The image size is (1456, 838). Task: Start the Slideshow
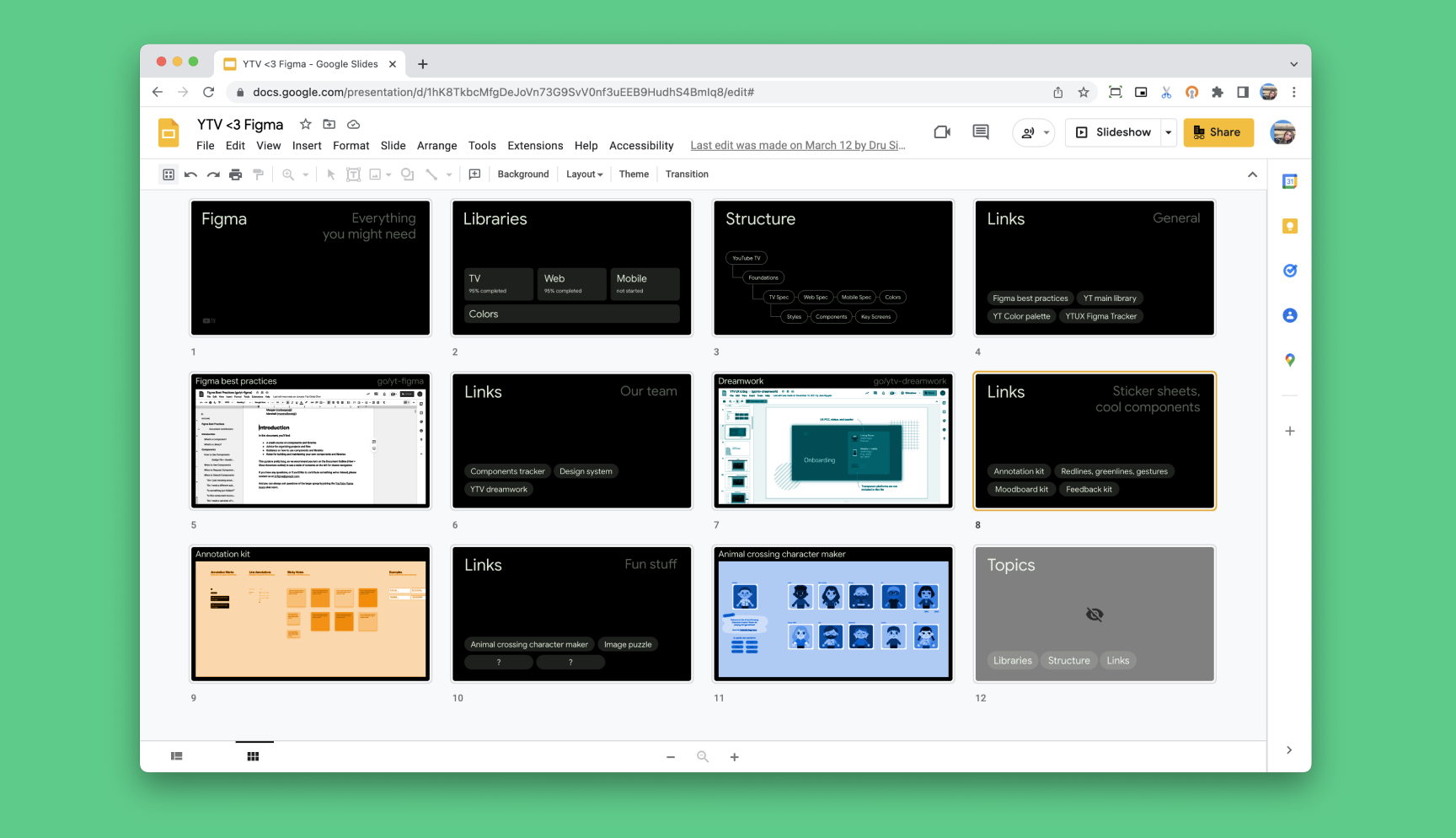[x=1113, y=132]
